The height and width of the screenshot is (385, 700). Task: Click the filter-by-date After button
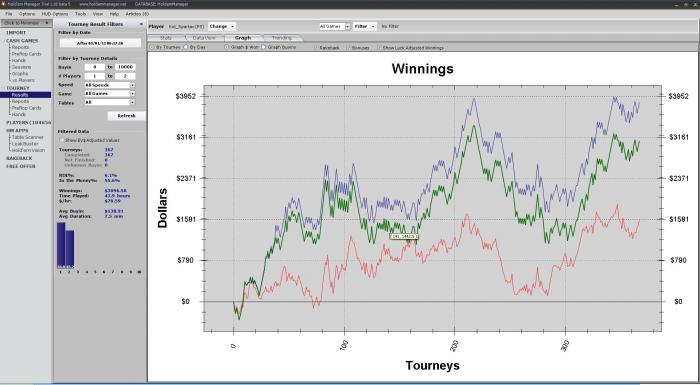[x=100, y=43]
